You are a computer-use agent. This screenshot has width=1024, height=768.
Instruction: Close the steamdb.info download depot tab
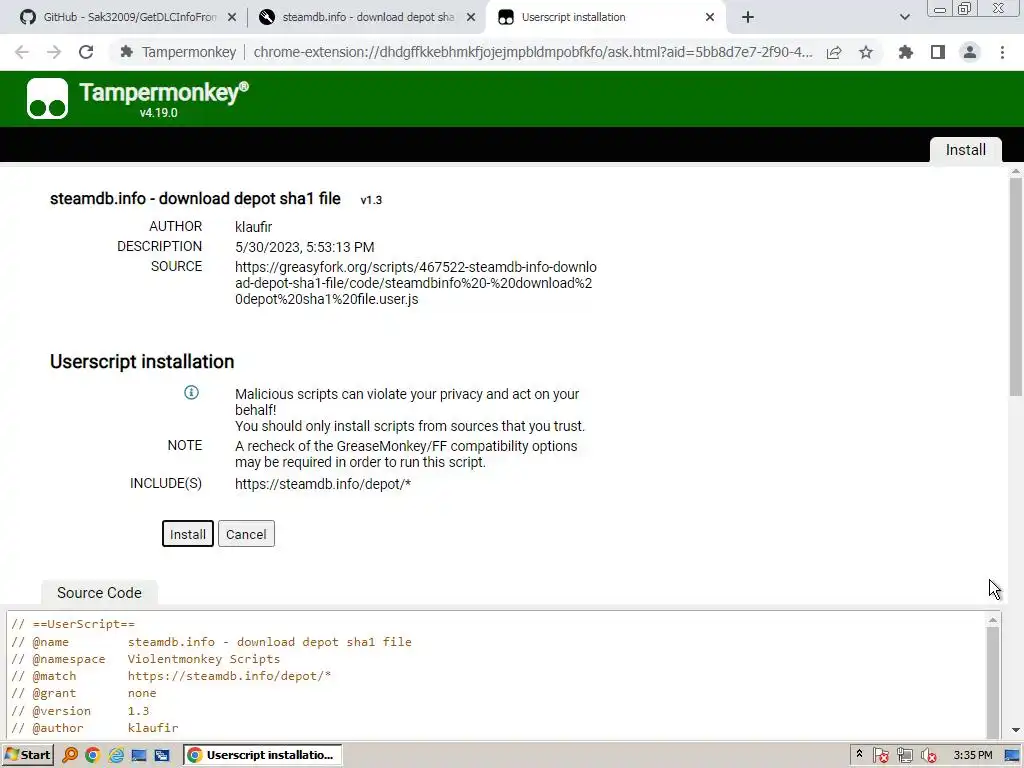click(471, 18)
